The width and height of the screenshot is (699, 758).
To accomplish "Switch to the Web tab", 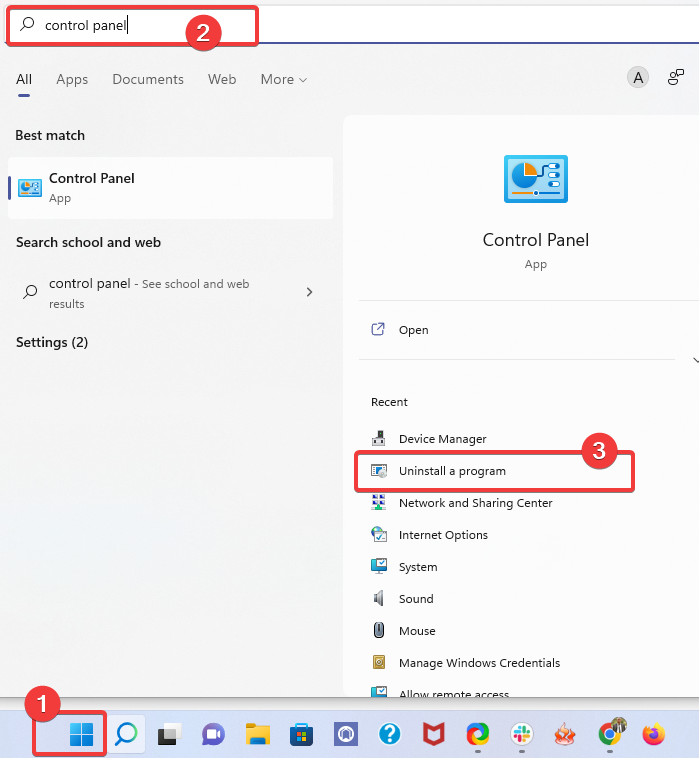I will pyautogui.click(x=222, y=79).
